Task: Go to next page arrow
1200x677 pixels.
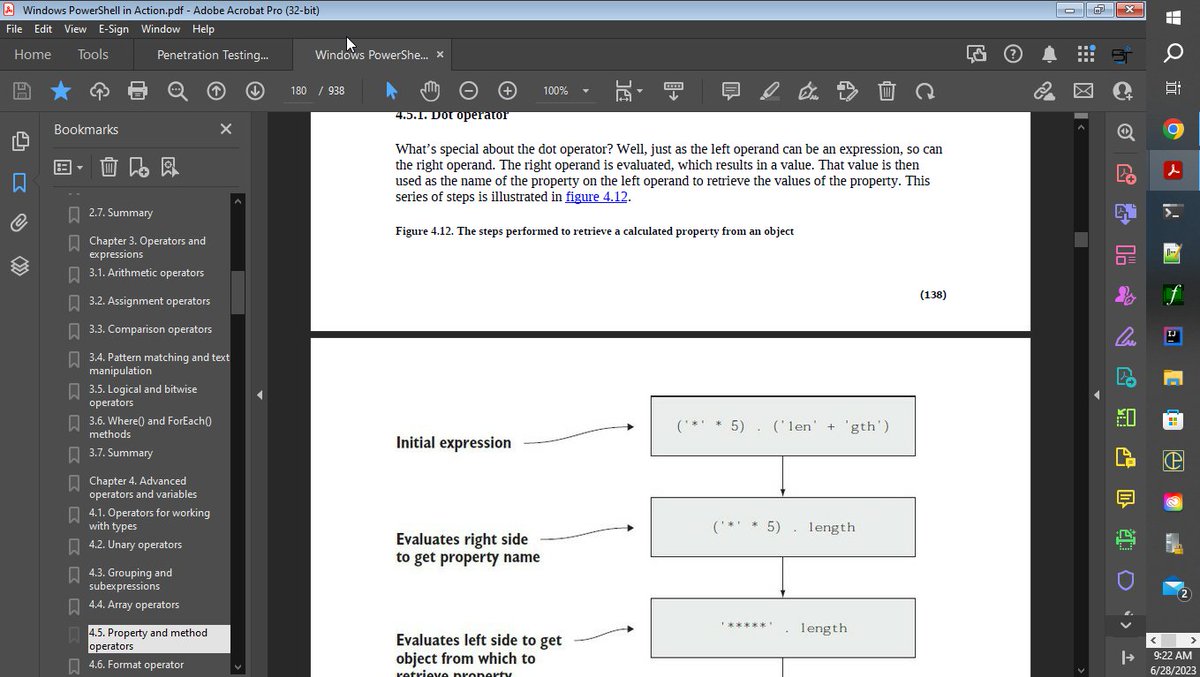Action: click(255, 91)
